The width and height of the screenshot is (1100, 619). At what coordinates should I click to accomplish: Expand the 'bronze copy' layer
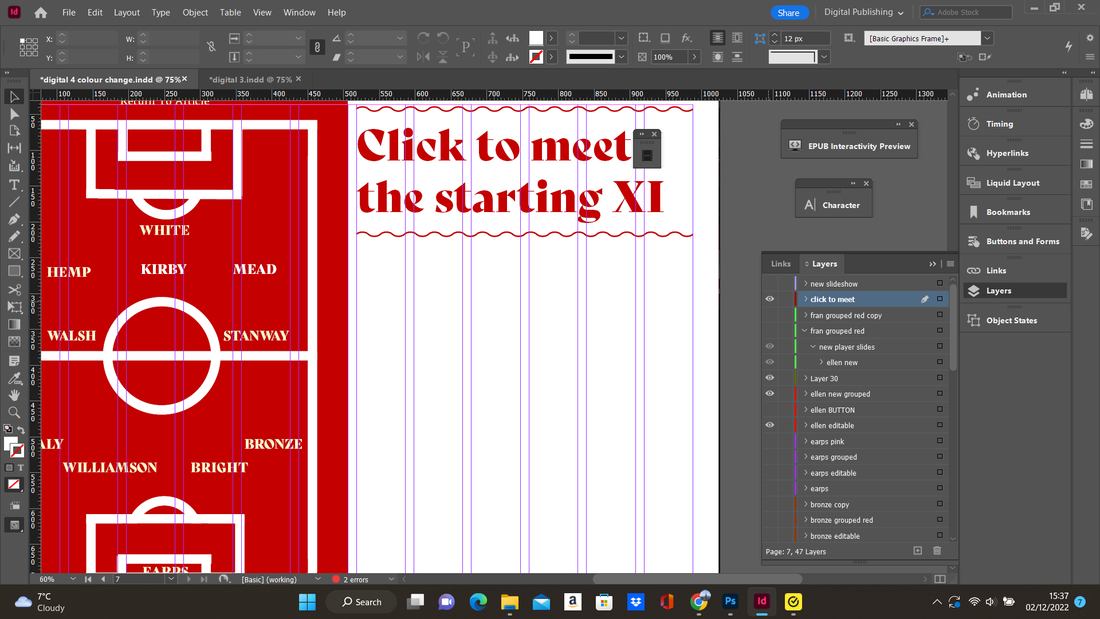click(x=805, y=505)
